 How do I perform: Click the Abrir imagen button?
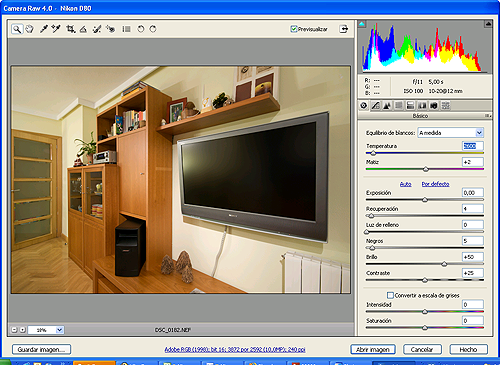[x=373, y=349]
